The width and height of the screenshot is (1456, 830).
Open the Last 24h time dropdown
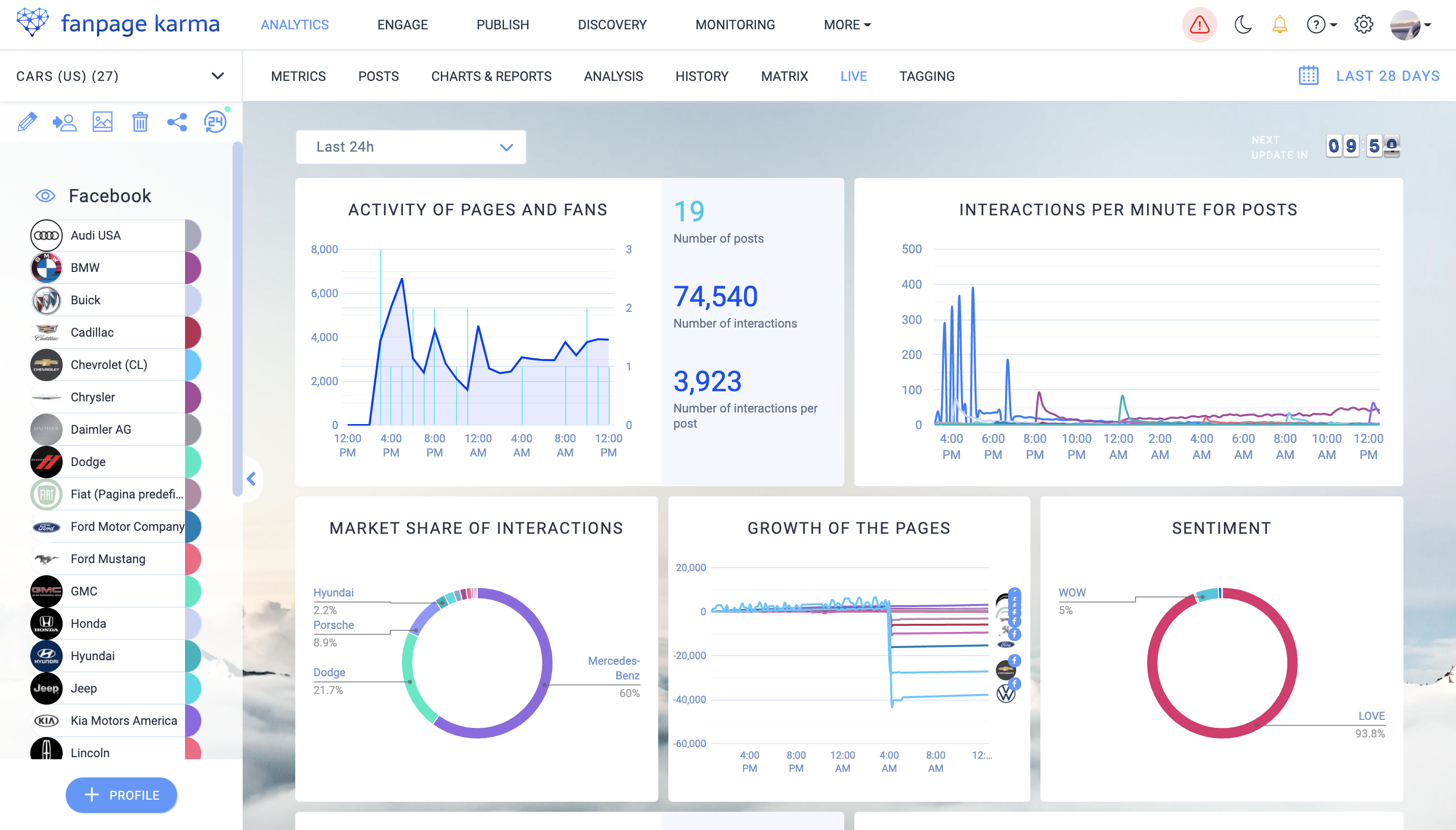411,147
